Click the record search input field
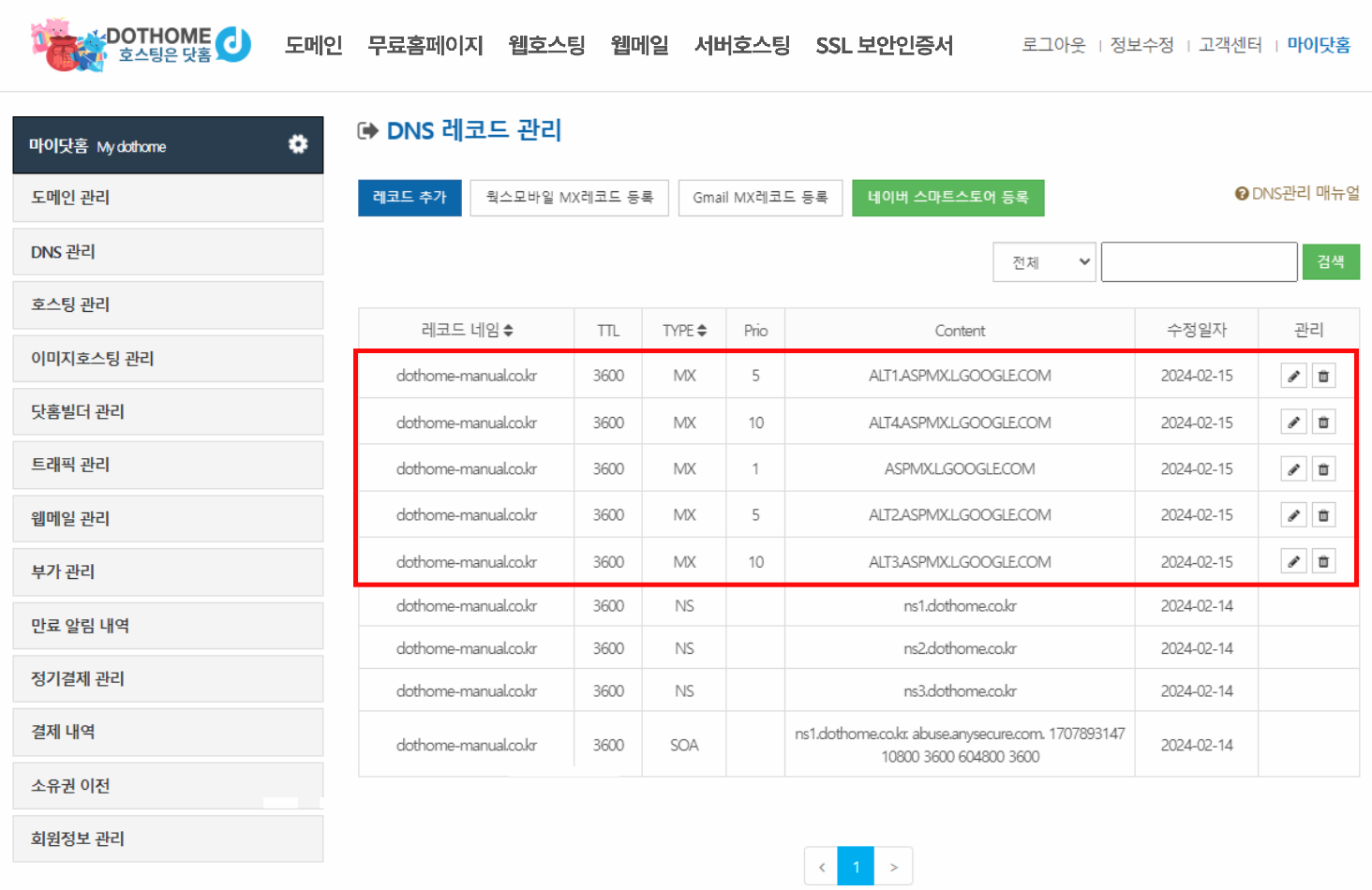This screenshot has width=1372, height=890. 1199,262
